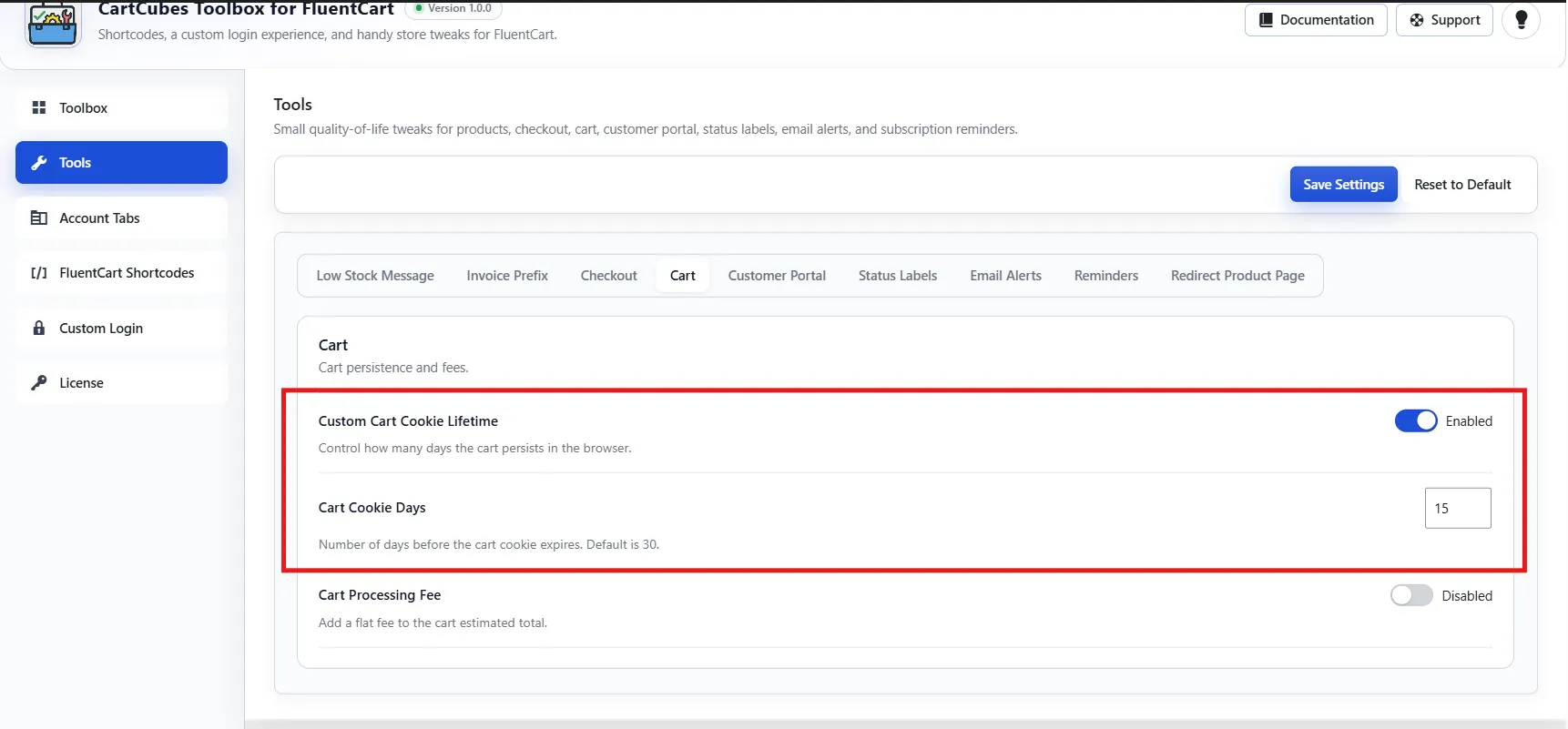Click the Account Tabs layout icon
Screen dimensions: 1568x729
pos(39,218)
